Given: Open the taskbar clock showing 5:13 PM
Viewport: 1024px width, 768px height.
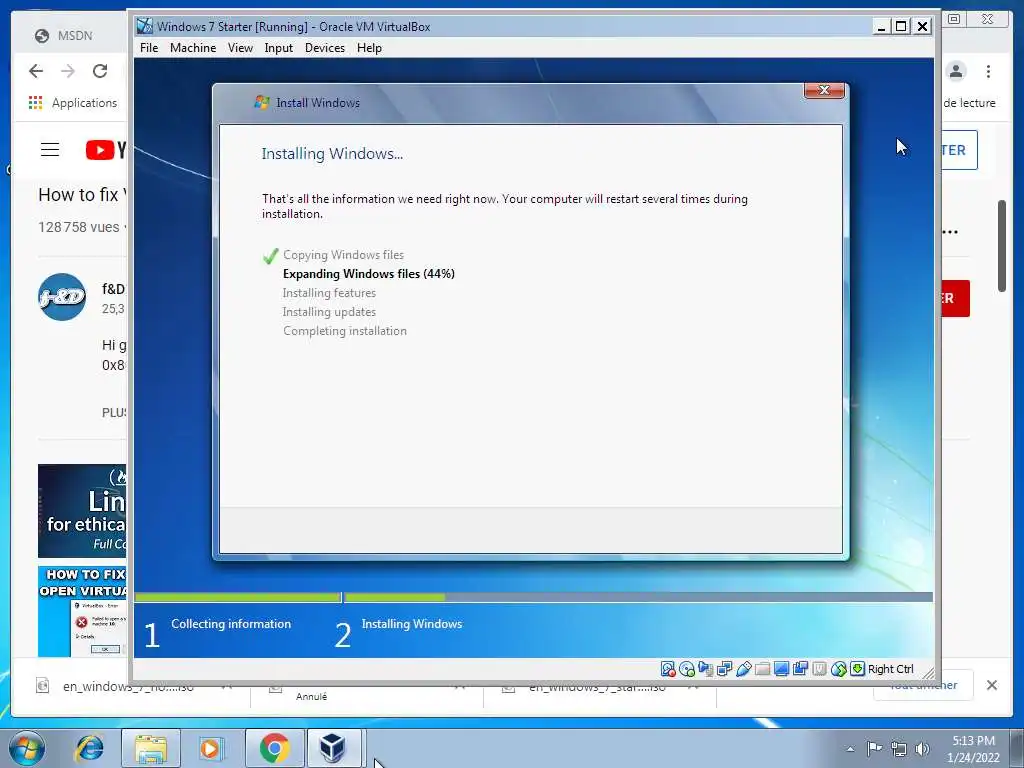Looking at the screenshot, I should [x=973, y=748].
